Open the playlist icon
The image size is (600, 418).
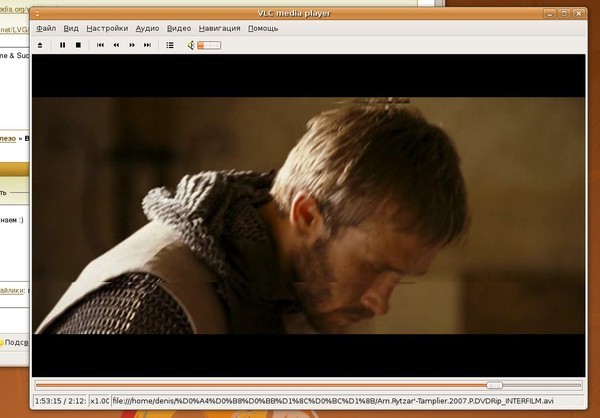click(x=170, y=45)
